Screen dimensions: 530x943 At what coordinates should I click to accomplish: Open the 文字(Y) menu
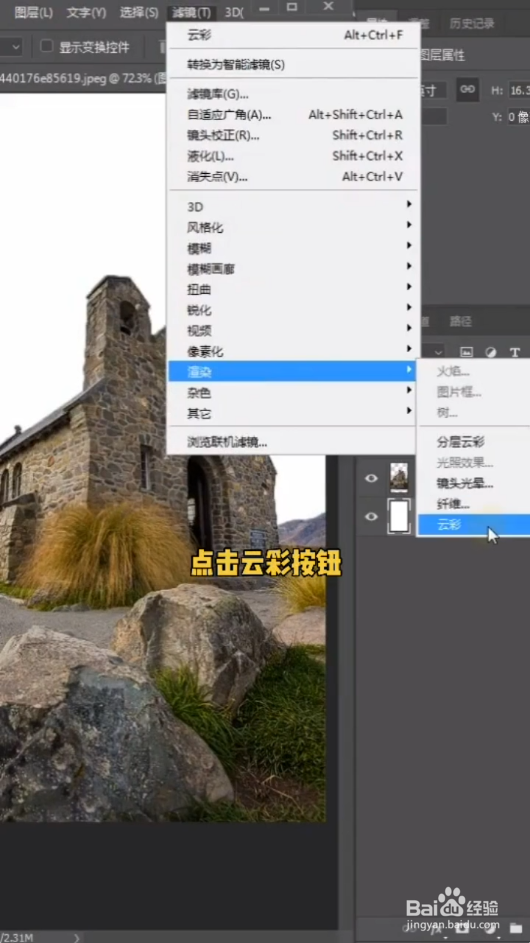point(86,12)
